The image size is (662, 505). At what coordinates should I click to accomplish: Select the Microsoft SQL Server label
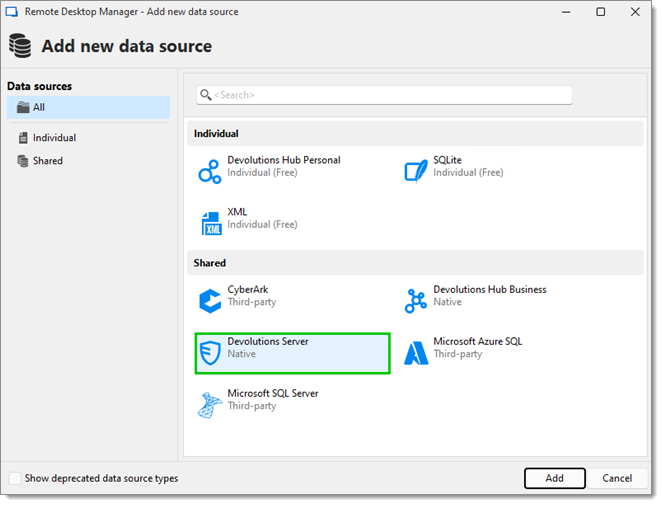273,394
